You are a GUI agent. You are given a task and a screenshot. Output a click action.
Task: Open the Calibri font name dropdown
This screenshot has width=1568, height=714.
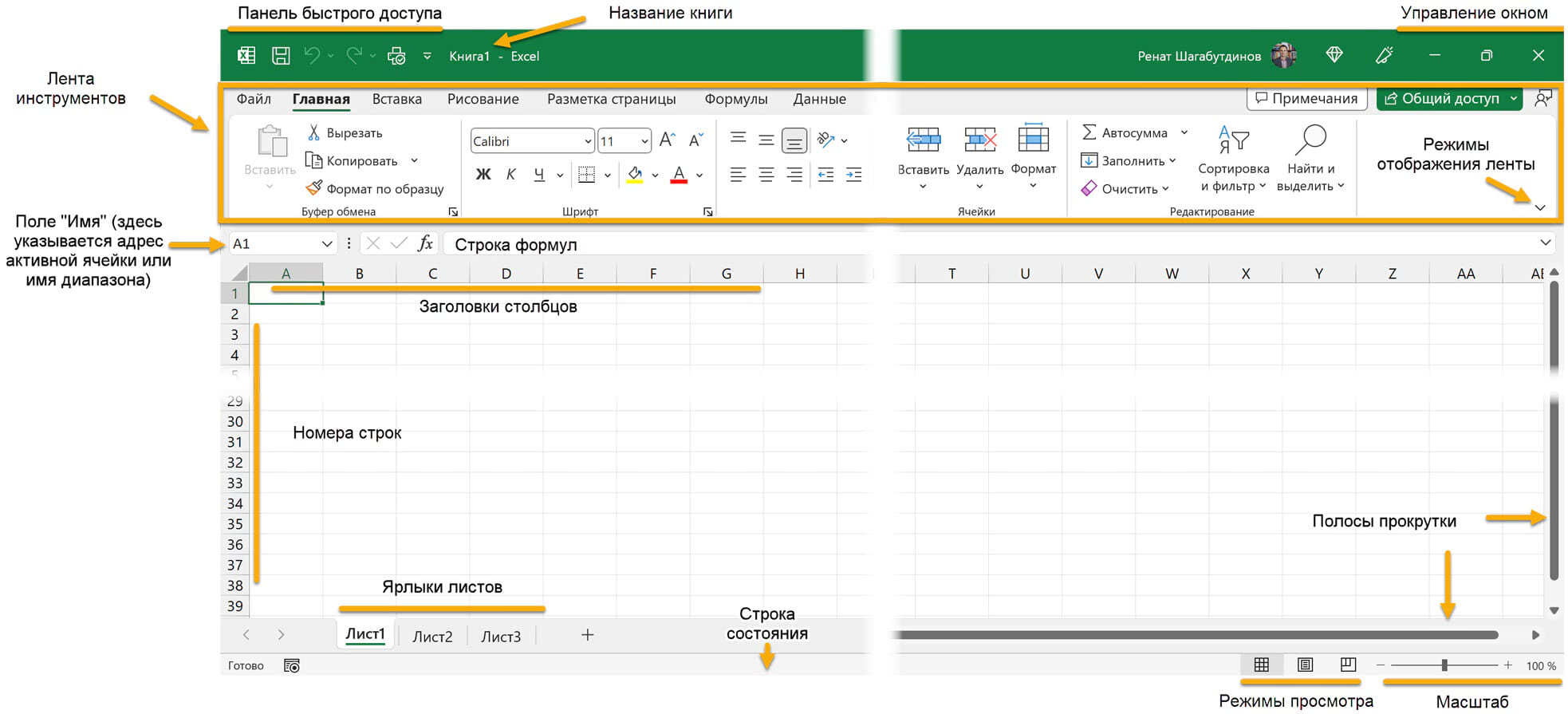tap(588, 141)
